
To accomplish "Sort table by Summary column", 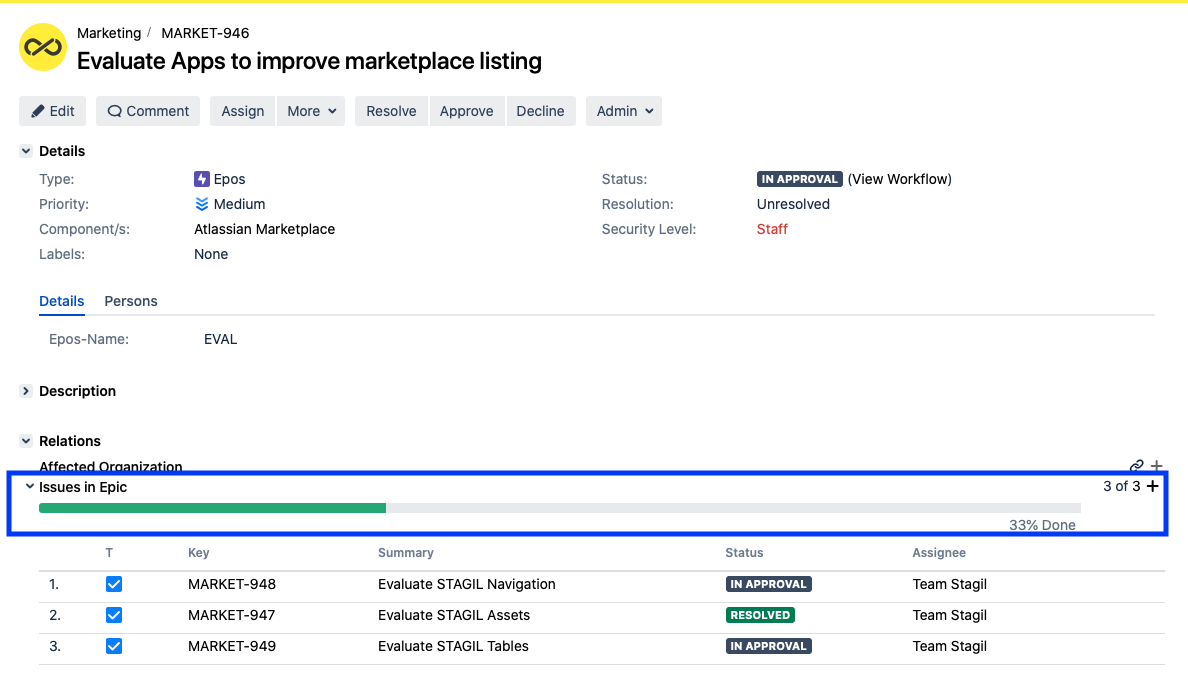I will [406, 553].
